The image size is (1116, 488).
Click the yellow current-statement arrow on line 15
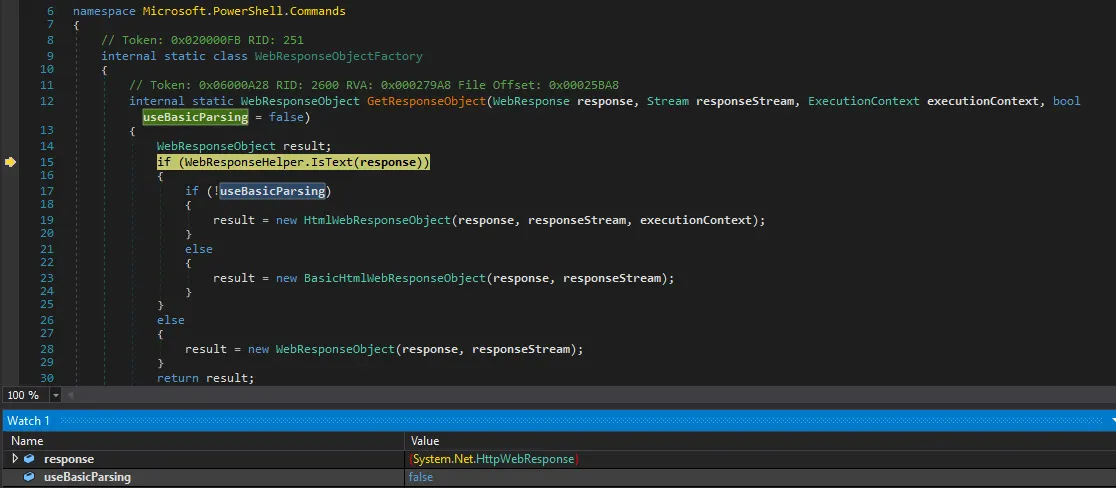10,162
